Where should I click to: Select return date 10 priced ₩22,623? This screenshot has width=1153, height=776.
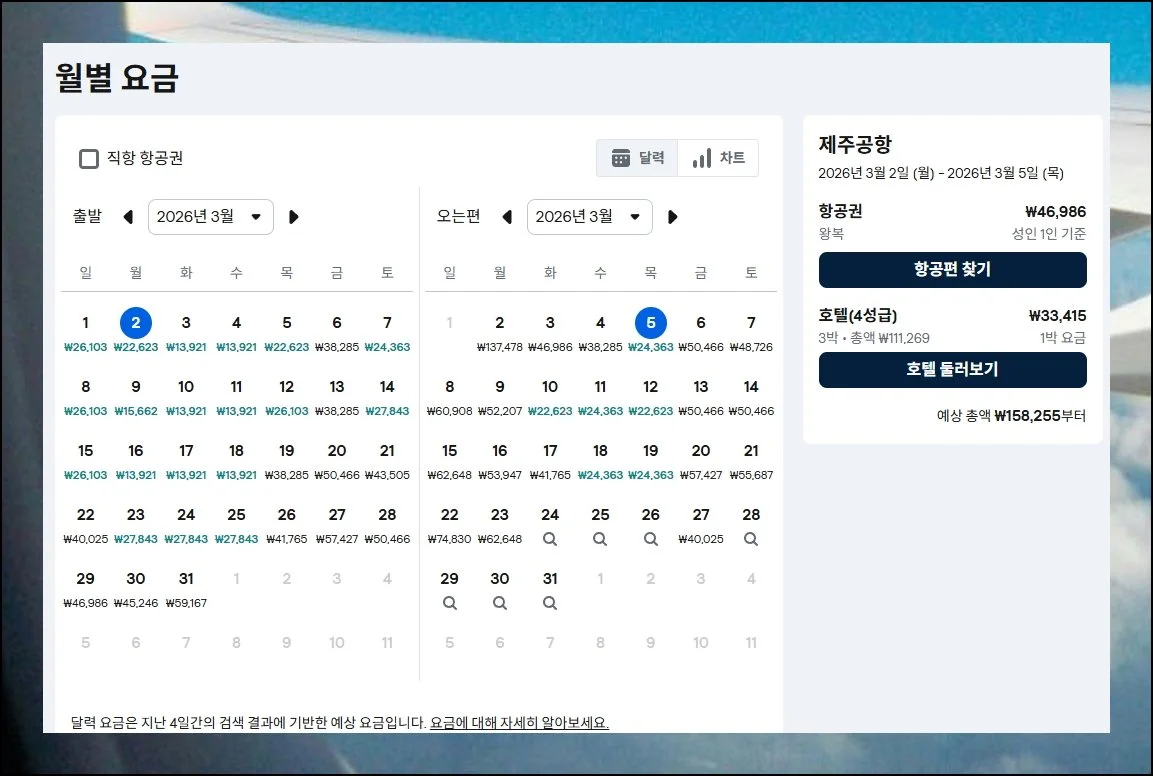pyautogui.click(x=550, y=396)
